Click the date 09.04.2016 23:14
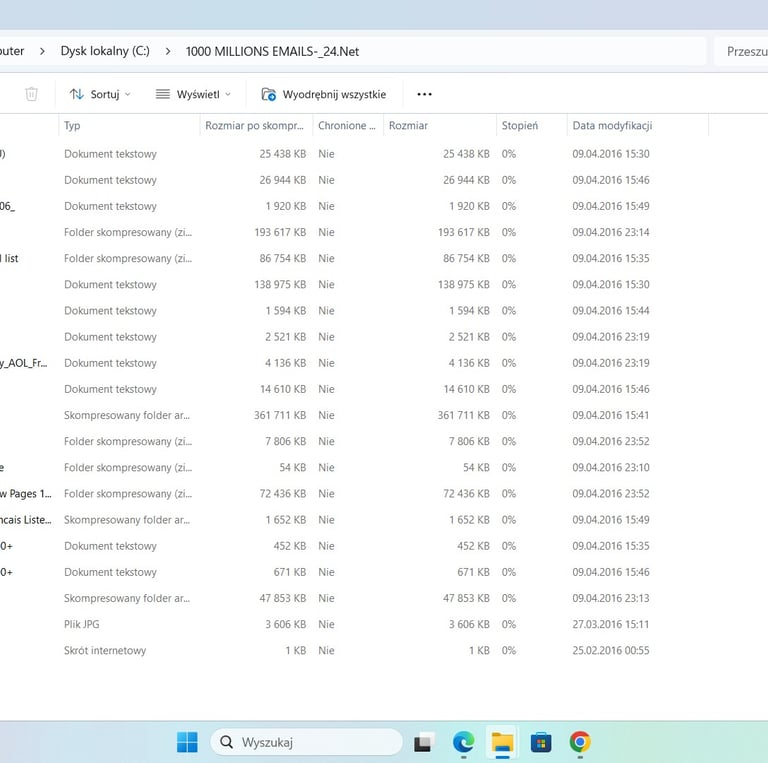 (x=610, y=232)
